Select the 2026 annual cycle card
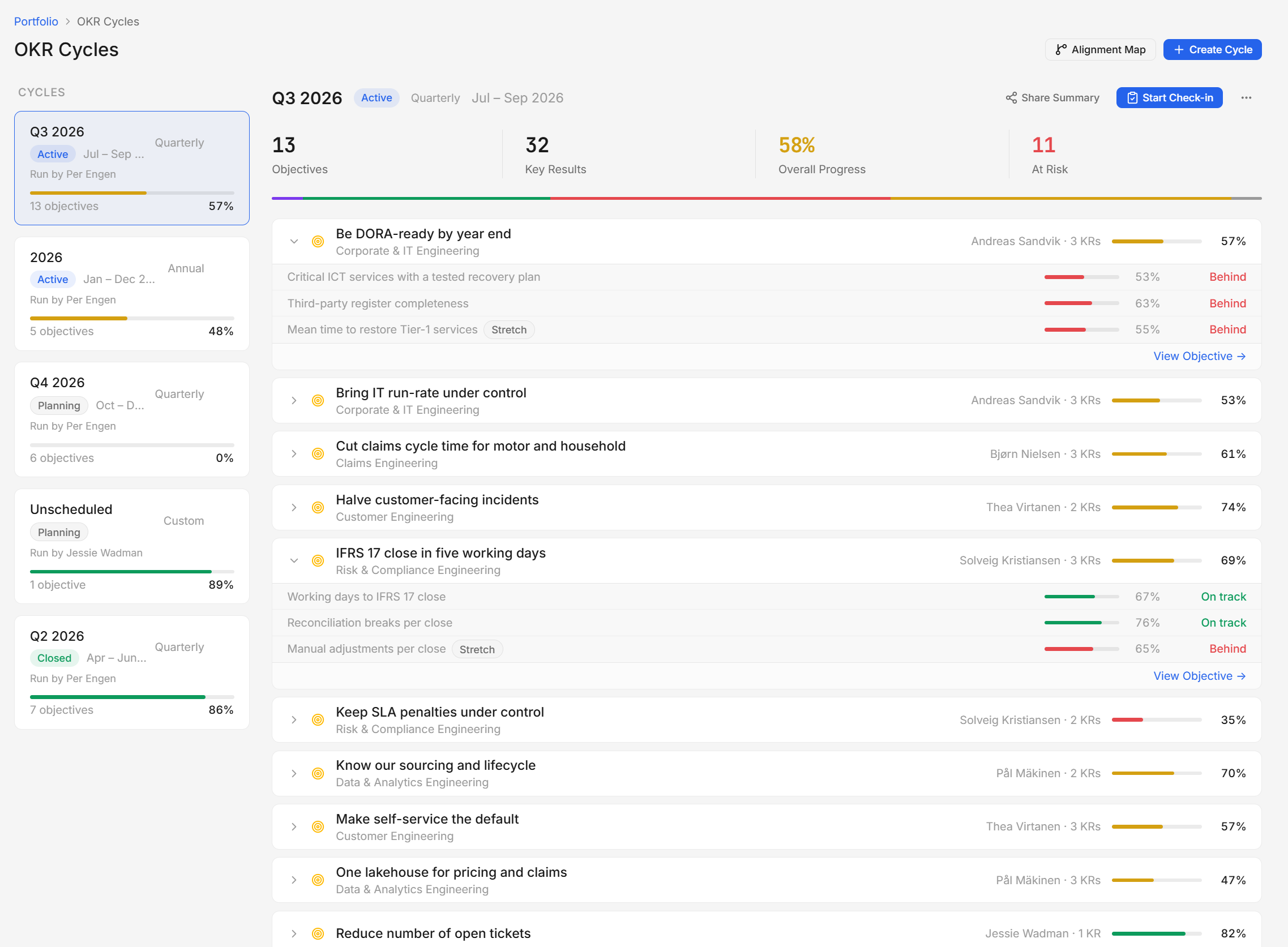 pyautogui.click(x=132, y=294)
